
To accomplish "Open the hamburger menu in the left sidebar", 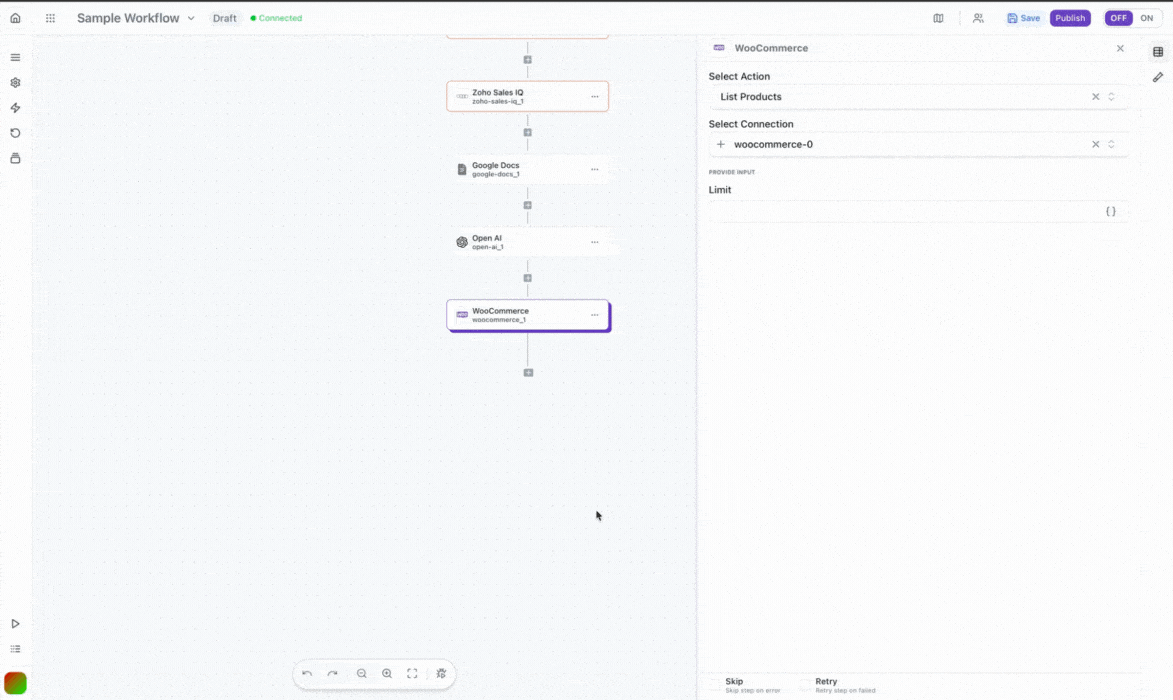I will point(15,57).
